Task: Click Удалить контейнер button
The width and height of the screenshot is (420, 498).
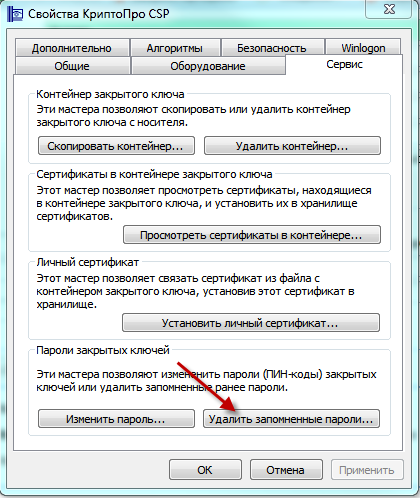Action: pos(292,146)
